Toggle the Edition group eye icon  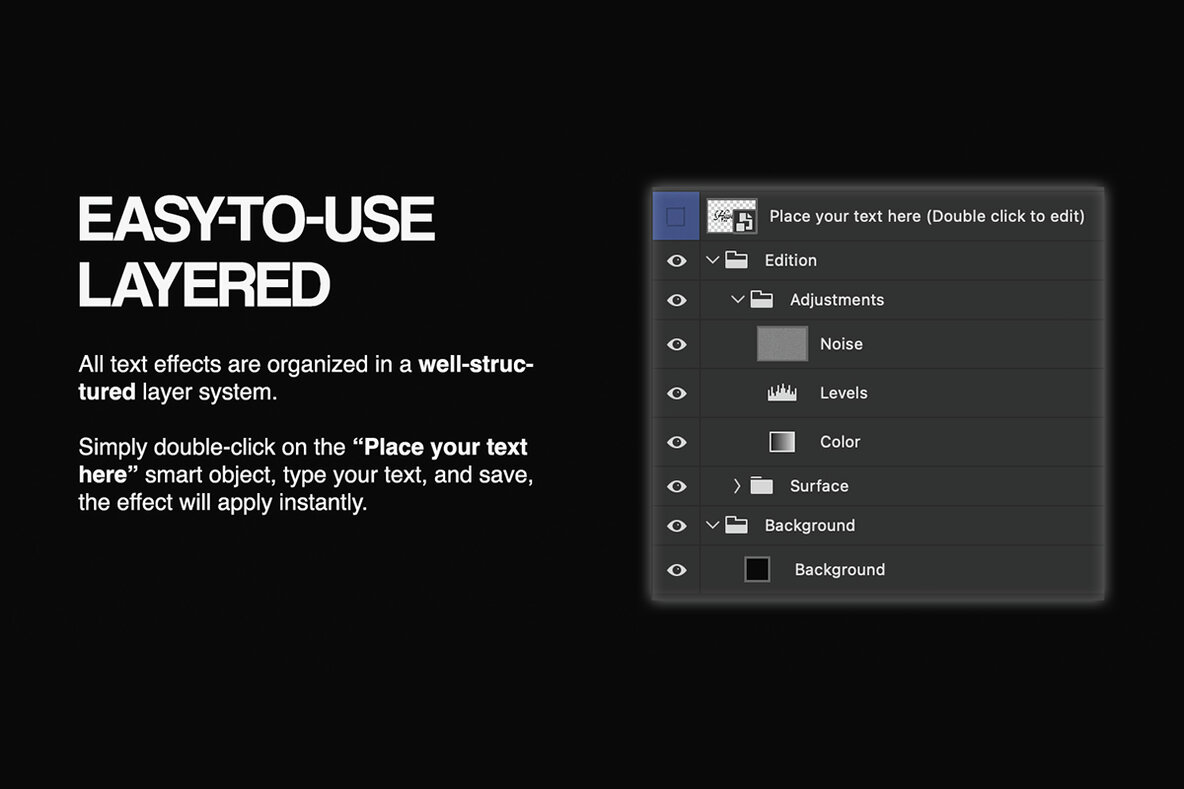coord(677,260)
